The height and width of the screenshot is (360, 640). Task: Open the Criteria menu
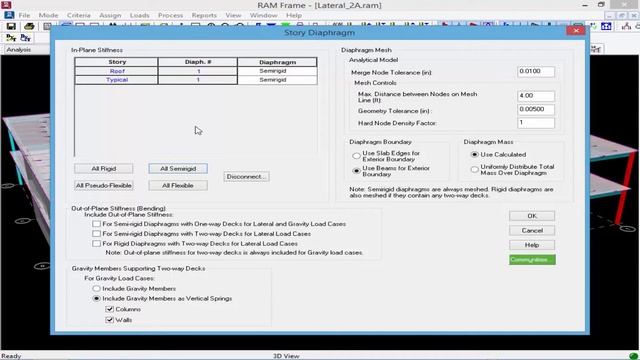[79, 15]
